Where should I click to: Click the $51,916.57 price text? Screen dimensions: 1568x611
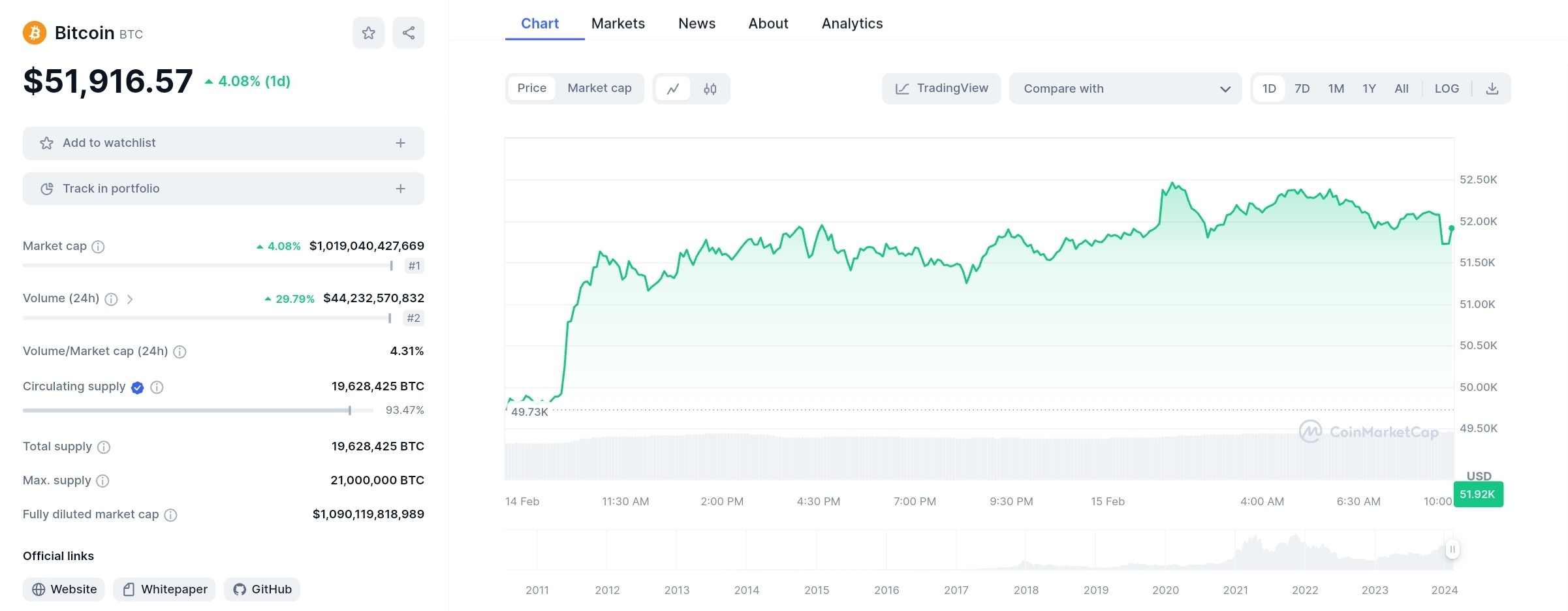point(108,82)
